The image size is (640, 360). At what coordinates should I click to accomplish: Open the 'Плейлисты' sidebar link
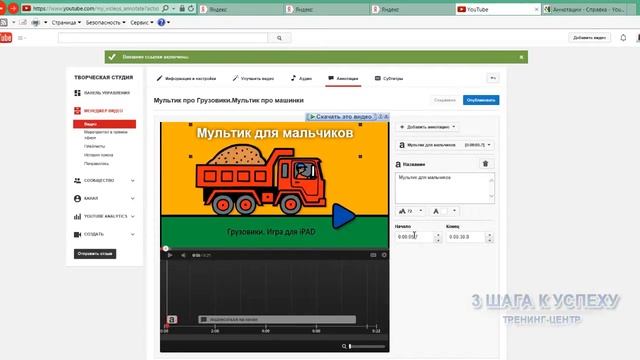pos(95,146)
